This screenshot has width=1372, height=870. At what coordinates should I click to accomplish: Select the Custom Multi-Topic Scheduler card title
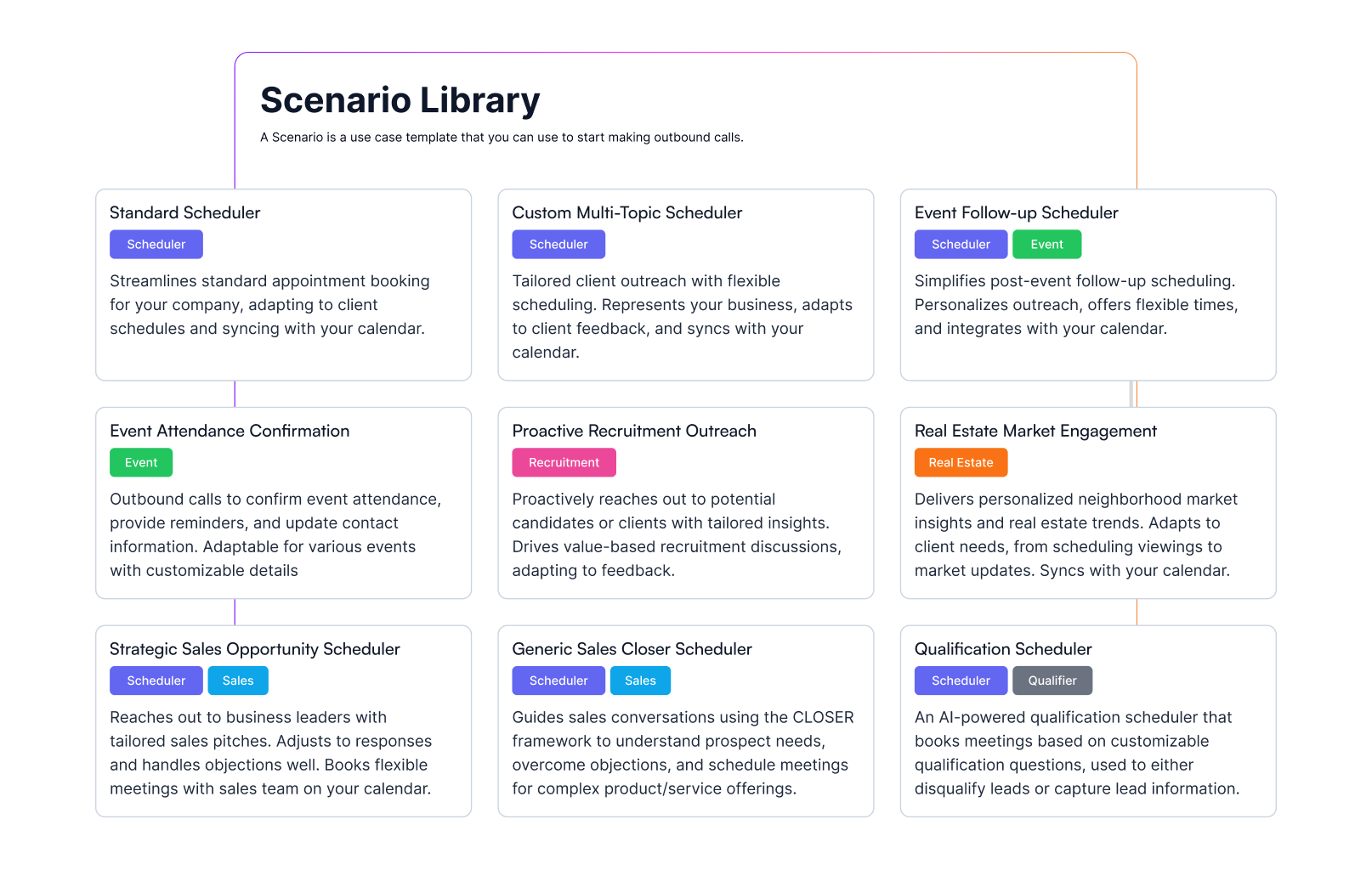point(626,212)
